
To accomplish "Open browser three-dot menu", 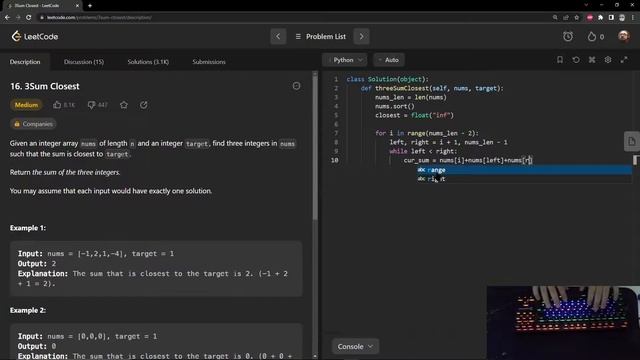I will 633,18.
